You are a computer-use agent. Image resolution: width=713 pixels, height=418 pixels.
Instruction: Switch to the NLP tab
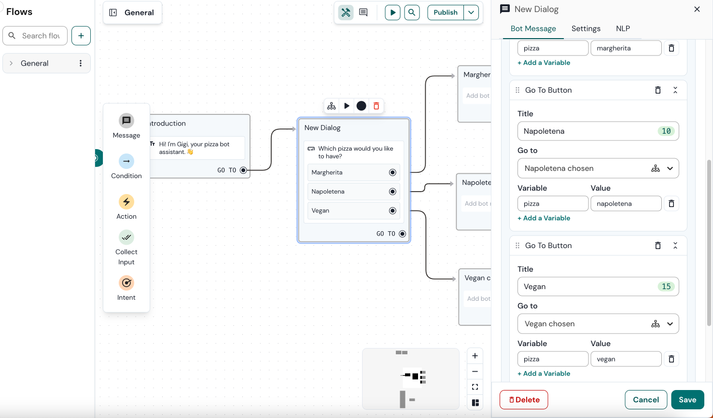pos(622,29)
